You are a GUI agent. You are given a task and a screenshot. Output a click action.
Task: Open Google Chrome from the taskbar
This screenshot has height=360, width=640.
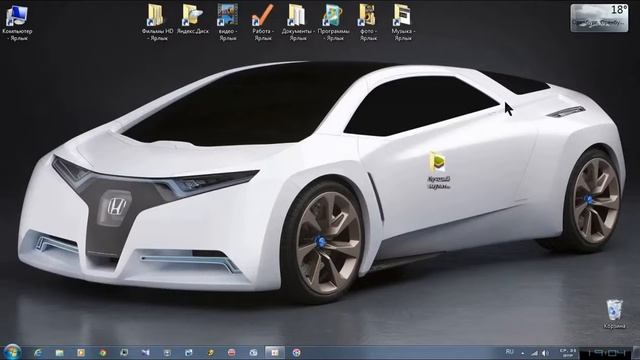102,352
